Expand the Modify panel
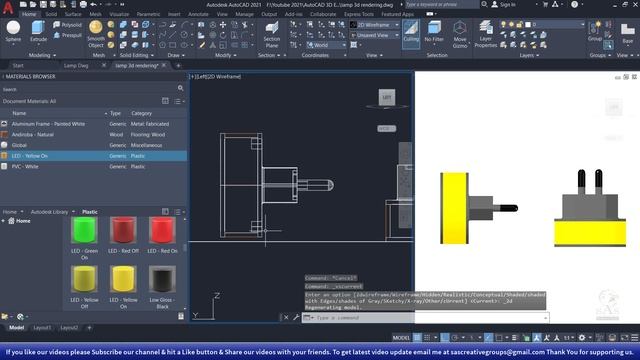The image size is (640, 360). click(226, 55)
